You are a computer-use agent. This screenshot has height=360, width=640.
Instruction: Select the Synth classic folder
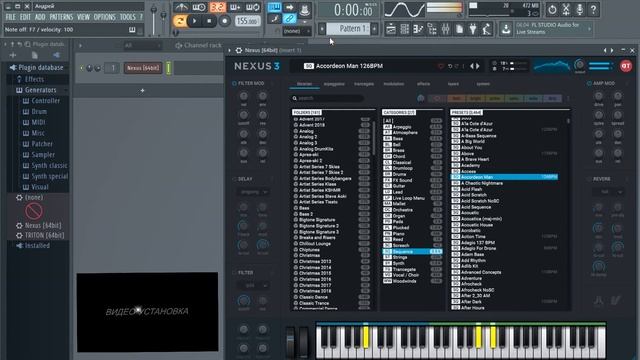[x=49, y=165]
